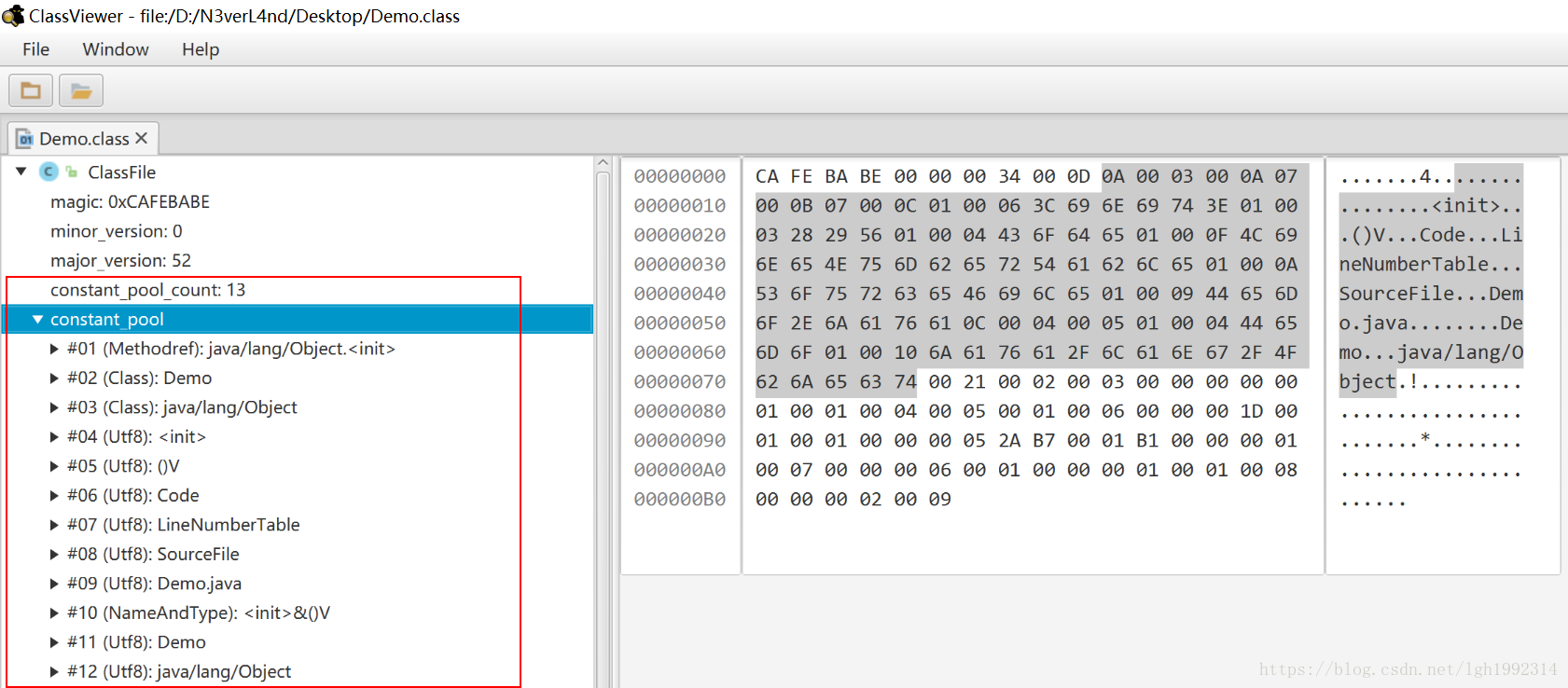The width and height of the screenshot is (1568, 688).
Task: Click hex offset 00000070
Action: tap(680, 381)
